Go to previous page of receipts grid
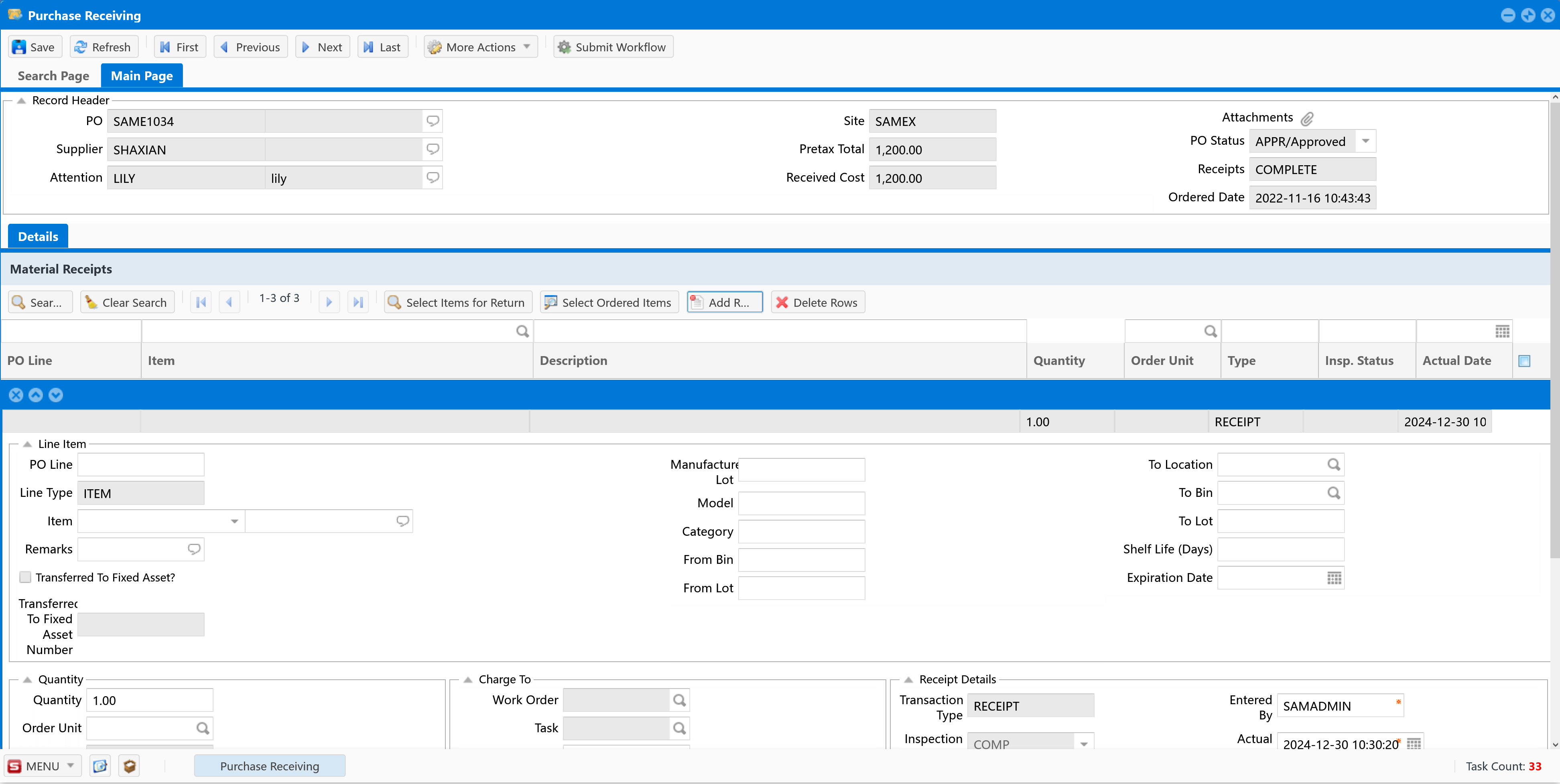This screenshot has width=1560, height=784. coord(229,302)
